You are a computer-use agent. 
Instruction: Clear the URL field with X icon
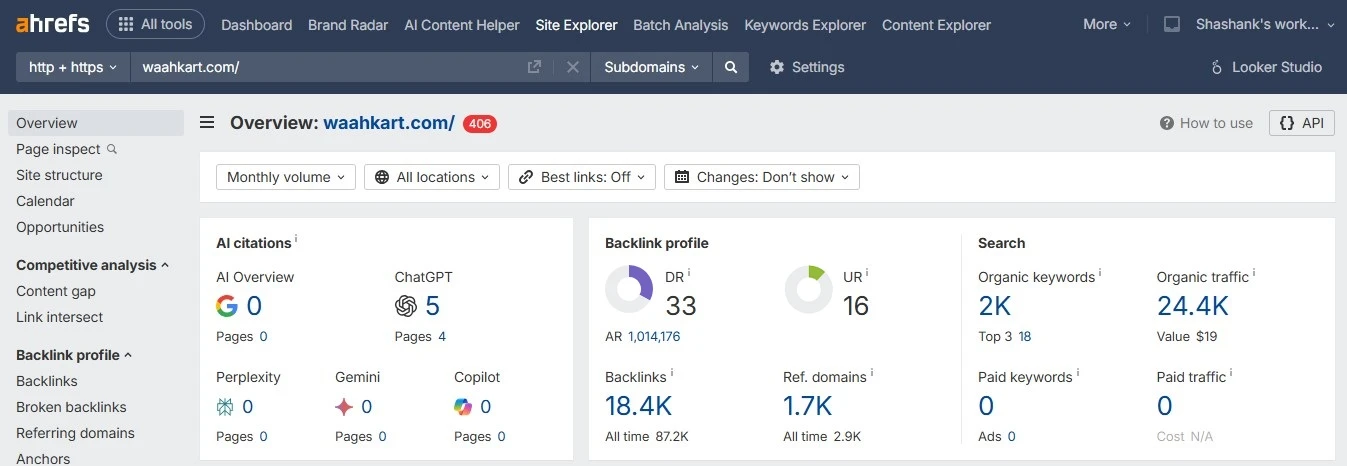[573, 67]
